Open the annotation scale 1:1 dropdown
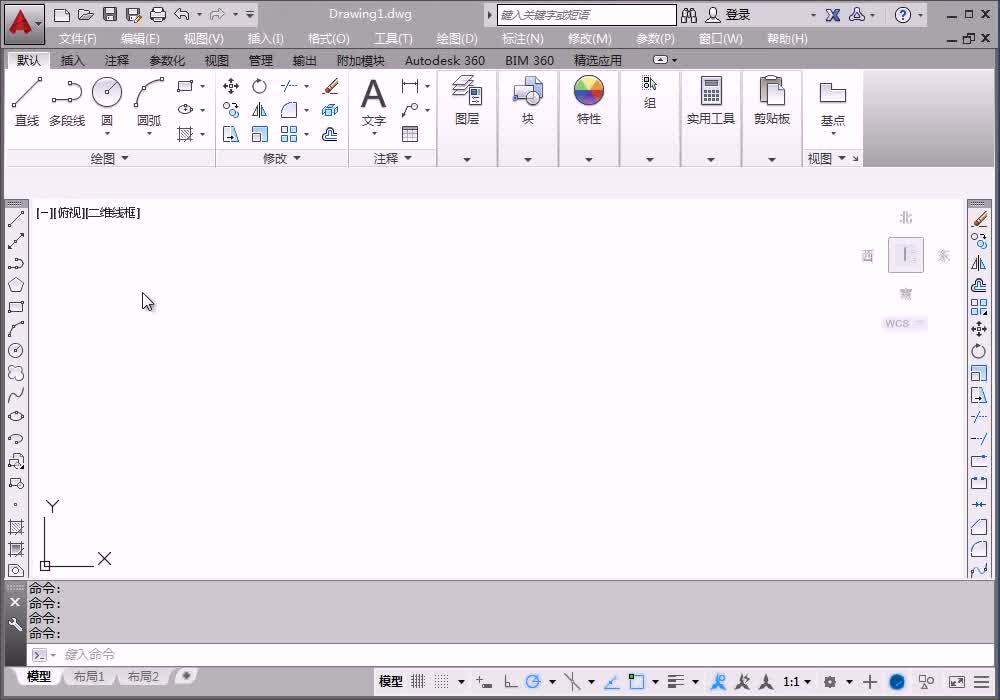 point(797,682)
